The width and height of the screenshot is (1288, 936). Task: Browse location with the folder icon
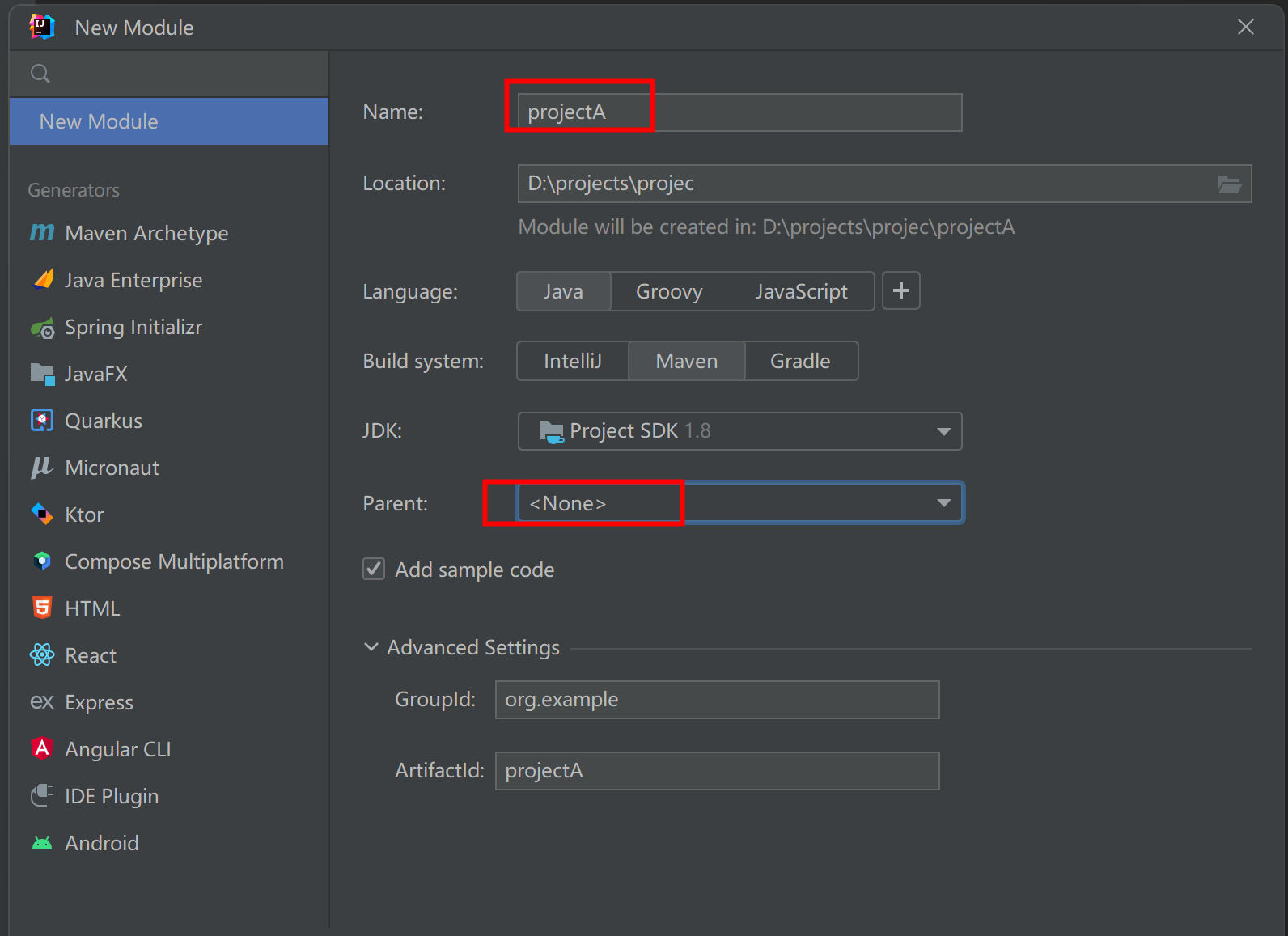(x=1230, y=184)
